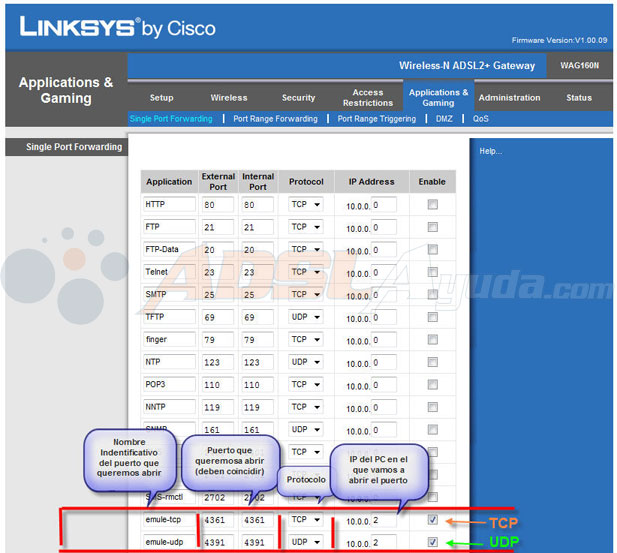The width and height of the screenshot is (617, 553).
Task: Switch to the Security tab
Action: coord(298,98)
